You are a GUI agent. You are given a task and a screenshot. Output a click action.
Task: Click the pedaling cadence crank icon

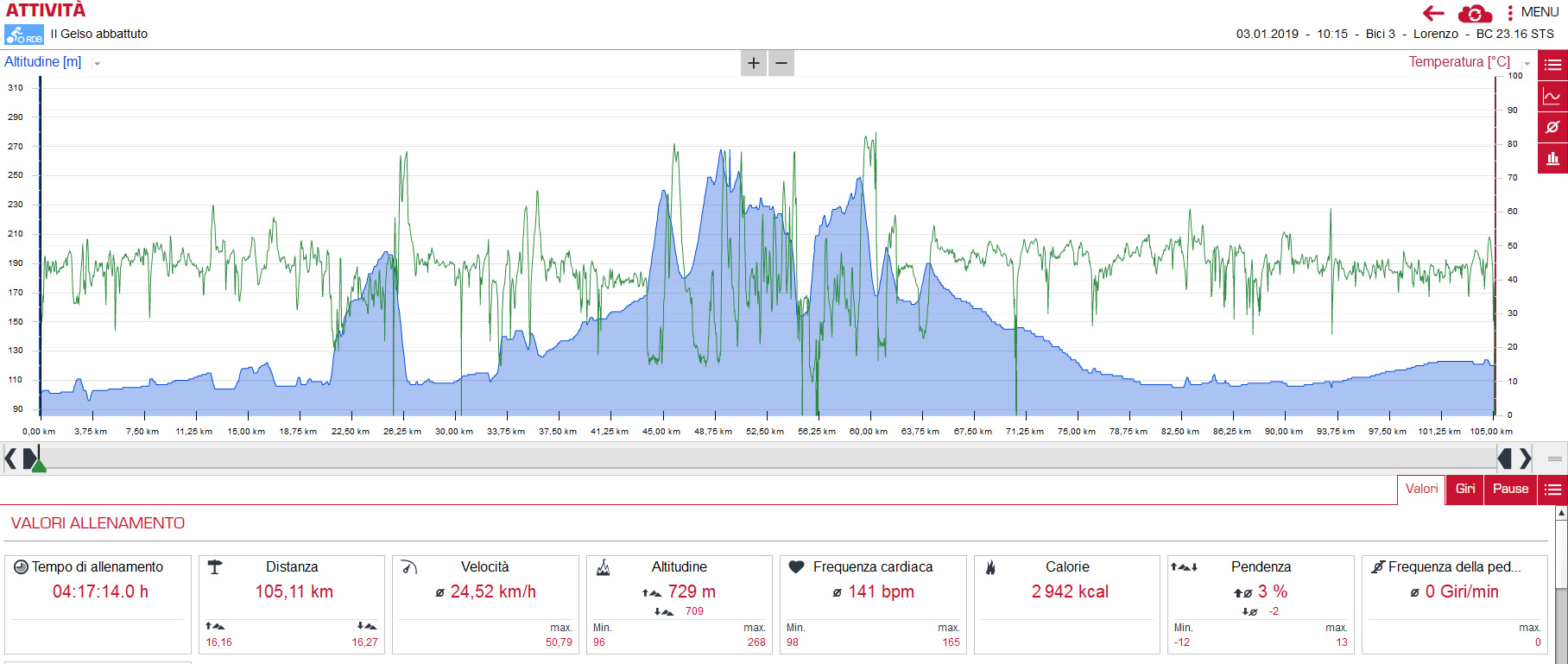1378,567
